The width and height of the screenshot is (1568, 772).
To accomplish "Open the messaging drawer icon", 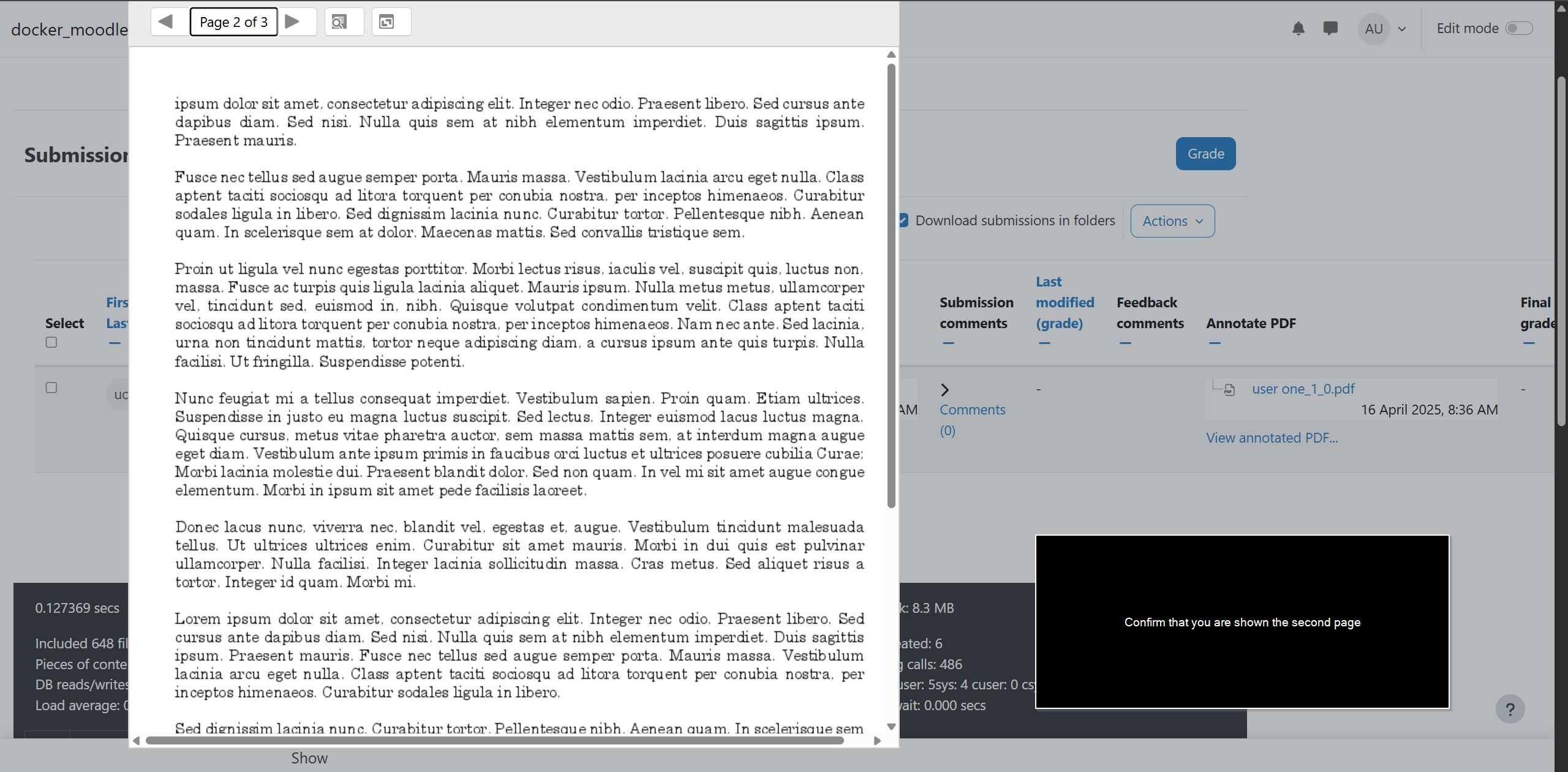I will click(x=1330, y=28).
